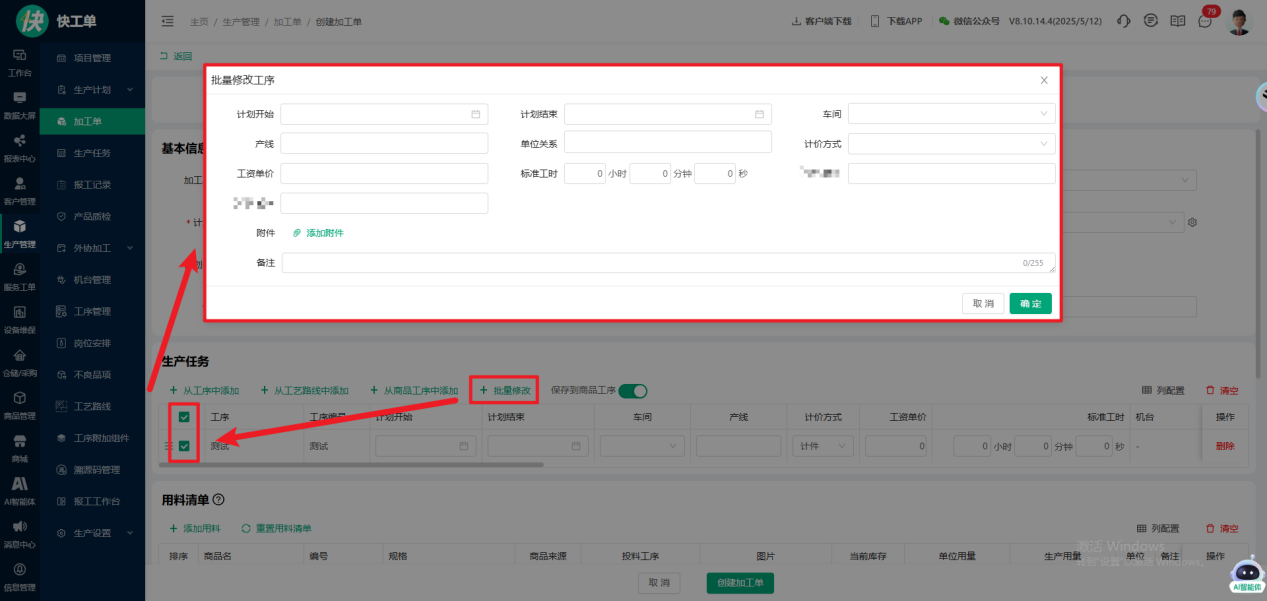The height and width of the screenshot is (601, 1267).
Task: Select 工序管理 in the side menu
Action: point(92,311)
